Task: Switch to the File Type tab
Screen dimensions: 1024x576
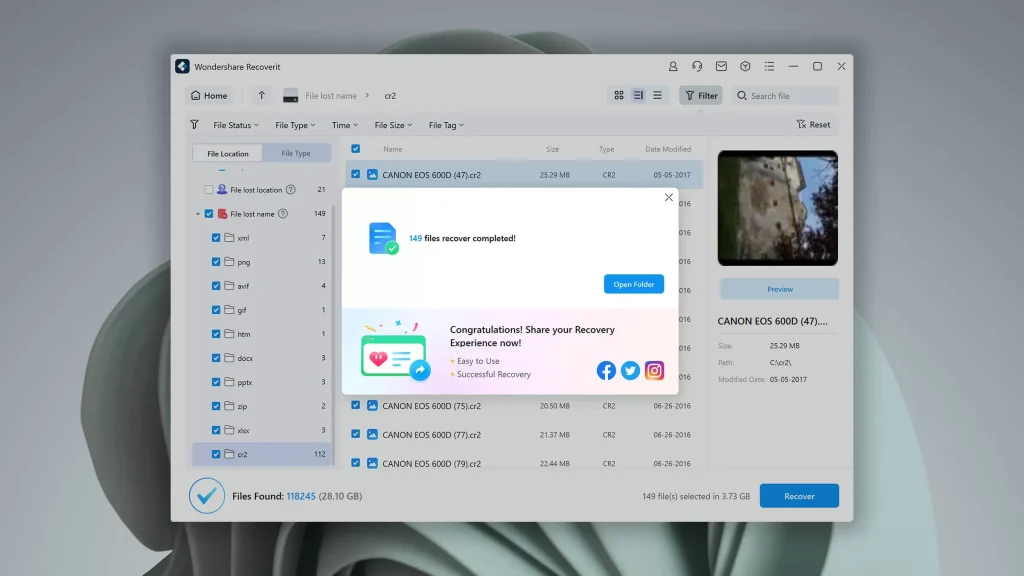Action: pos(296,153)
